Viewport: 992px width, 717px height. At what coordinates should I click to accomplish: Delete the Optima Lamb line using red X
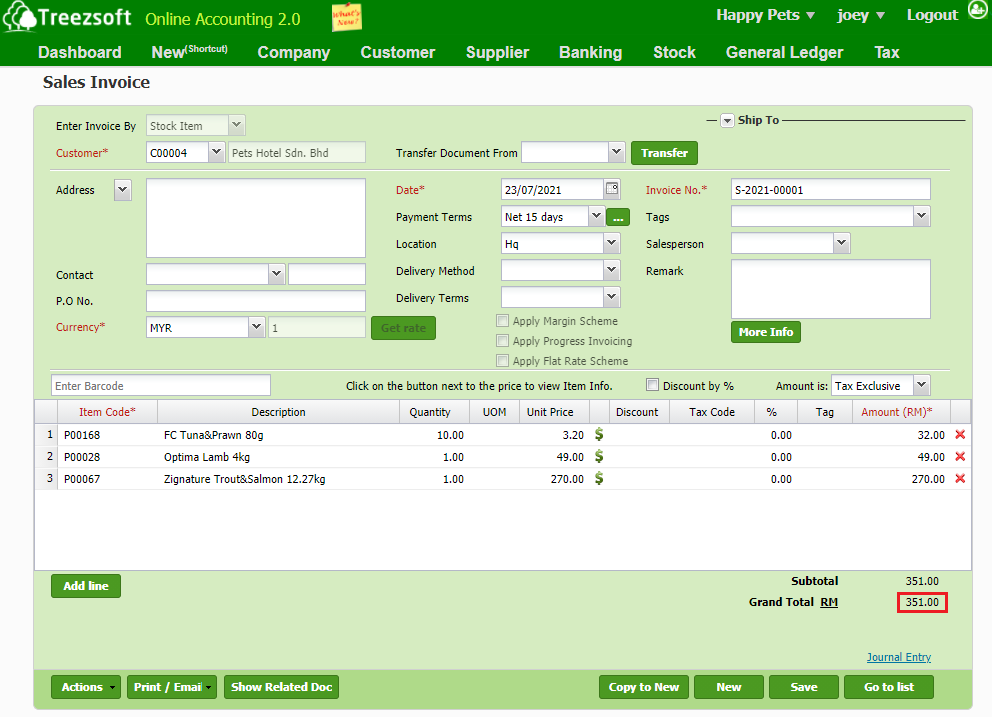959,457
